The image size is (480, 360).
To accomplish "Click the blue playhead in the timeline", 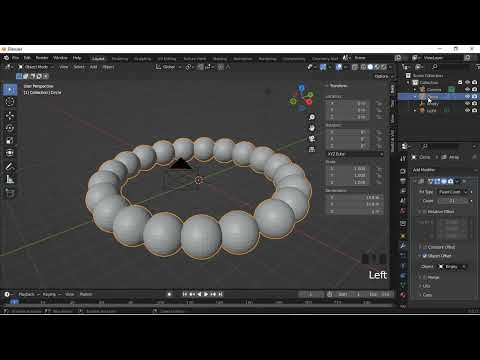I will coord(14,302).
